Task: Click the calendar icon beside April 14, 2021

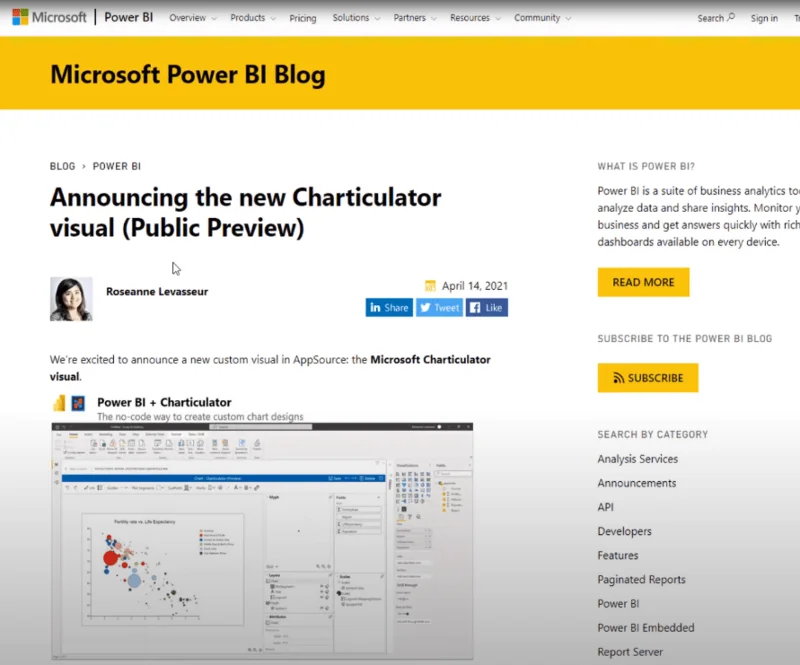Action: click(x=430, y=286)
